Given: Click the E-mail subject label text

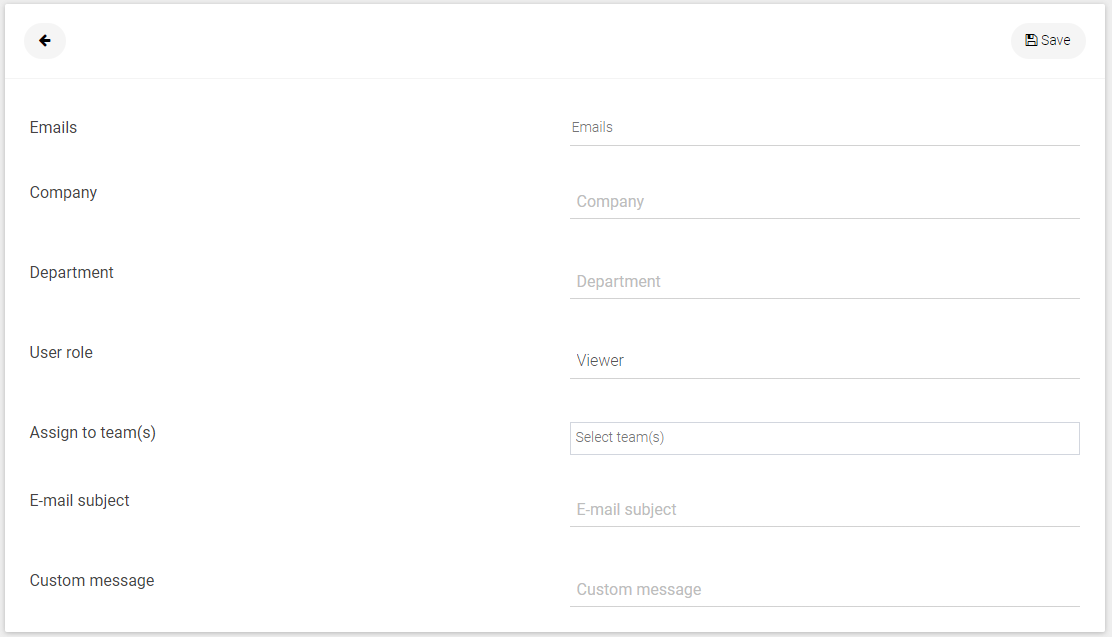Looking at the screenshot, I should 79,501.
